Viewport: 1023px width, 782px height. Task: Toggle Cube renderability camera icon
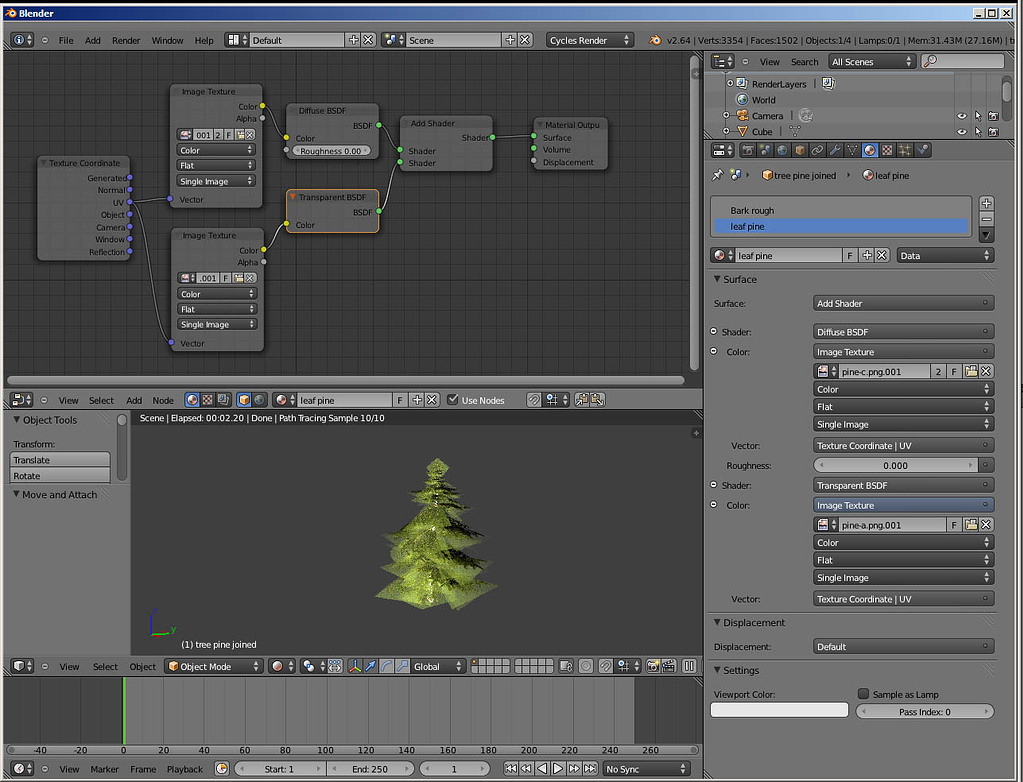[993, 131]
